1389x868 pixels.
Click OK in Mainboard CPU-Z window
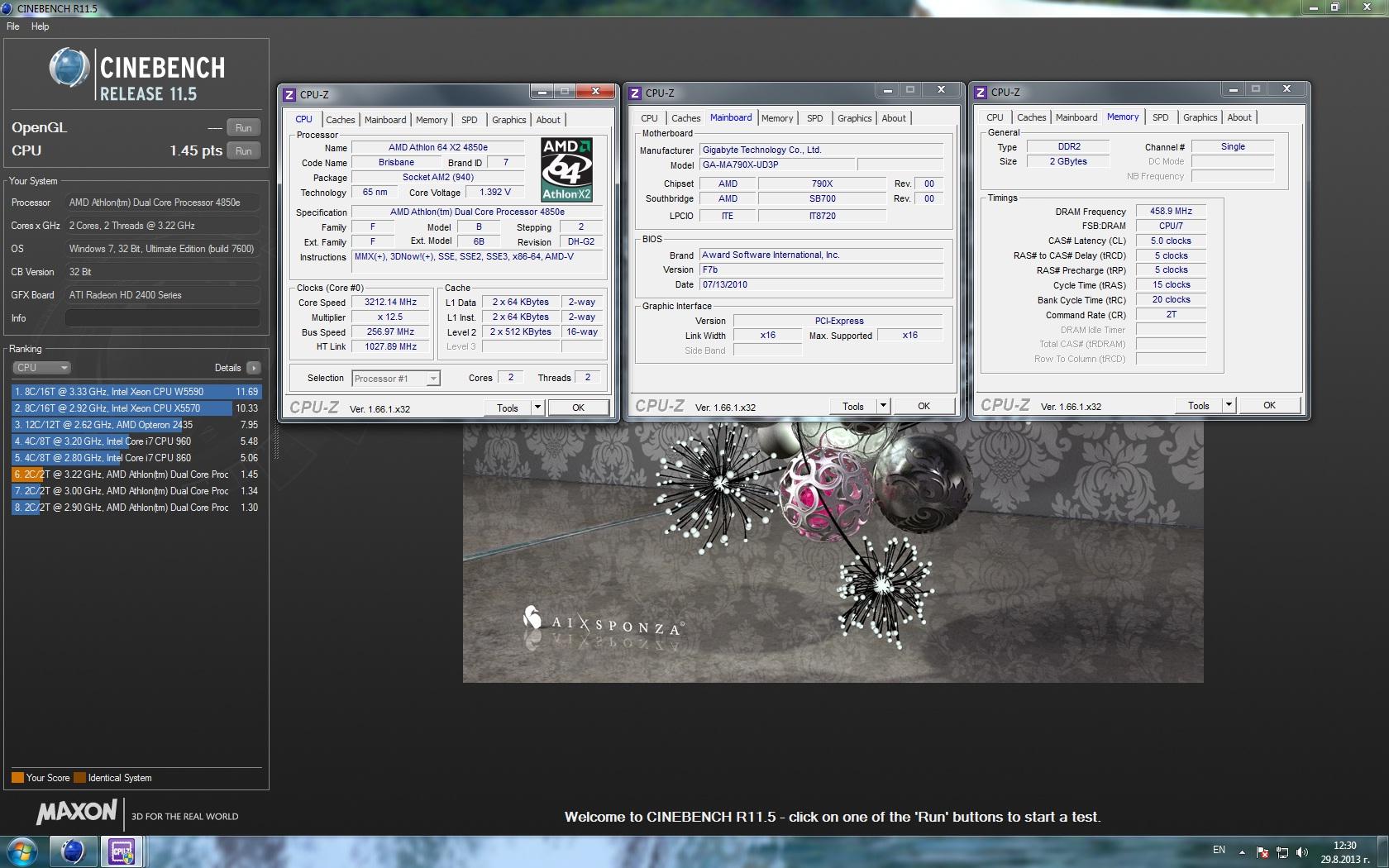pyautogui.click(x=924, y=406)
